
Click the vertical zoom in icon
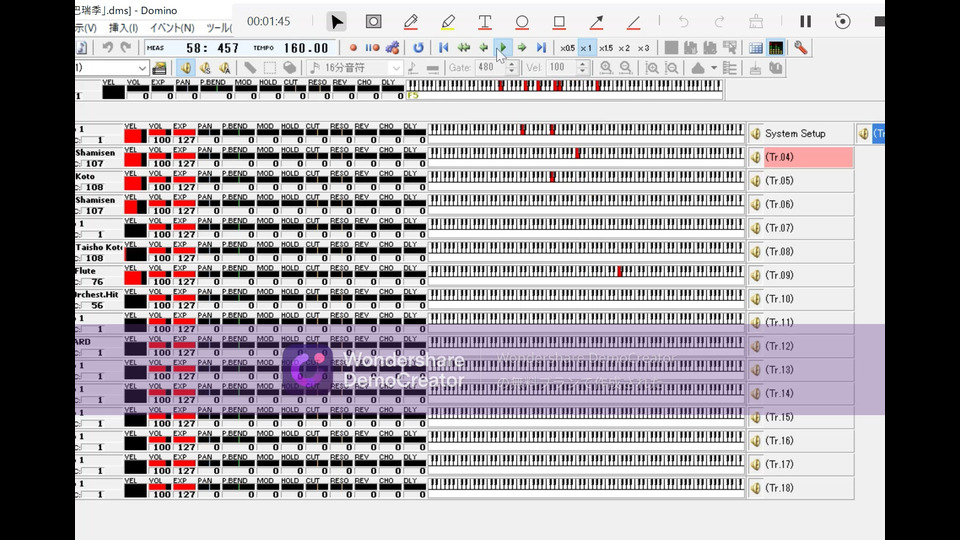[652, 68]
